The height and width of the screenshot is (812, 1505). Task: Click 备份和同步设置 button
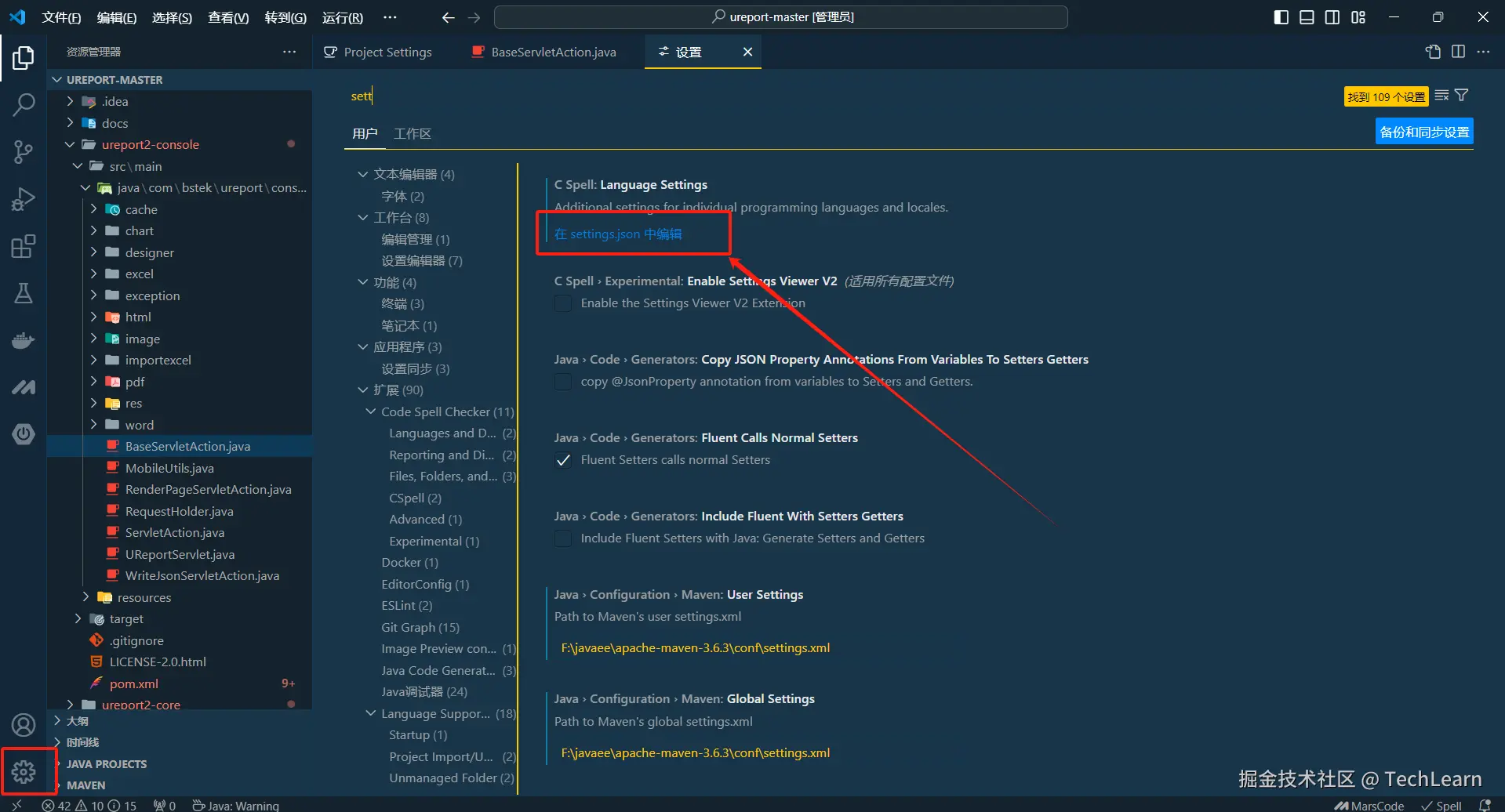coord(1424,132)
